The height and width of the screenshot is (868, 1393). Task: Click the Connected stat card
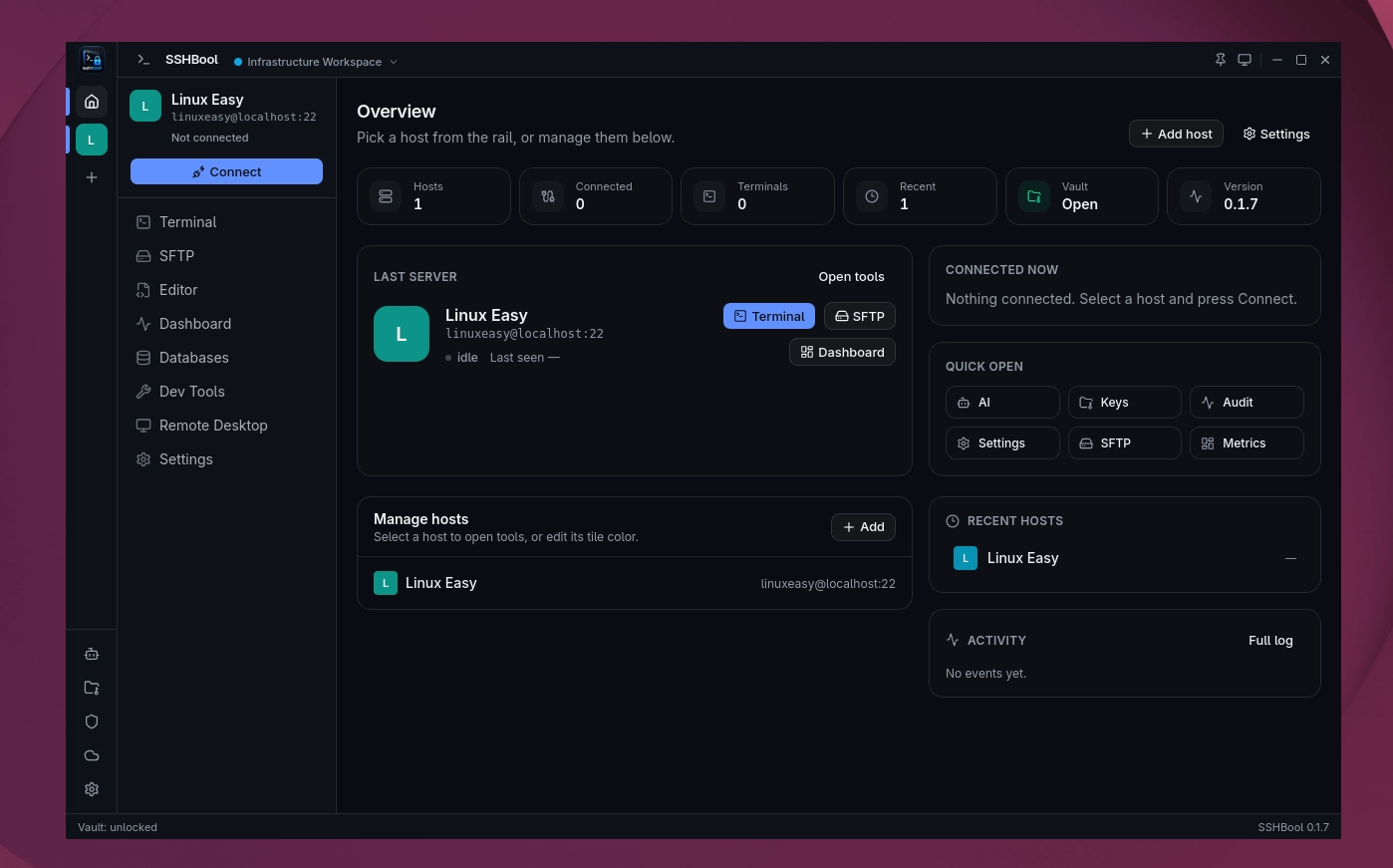coord(596,196)
